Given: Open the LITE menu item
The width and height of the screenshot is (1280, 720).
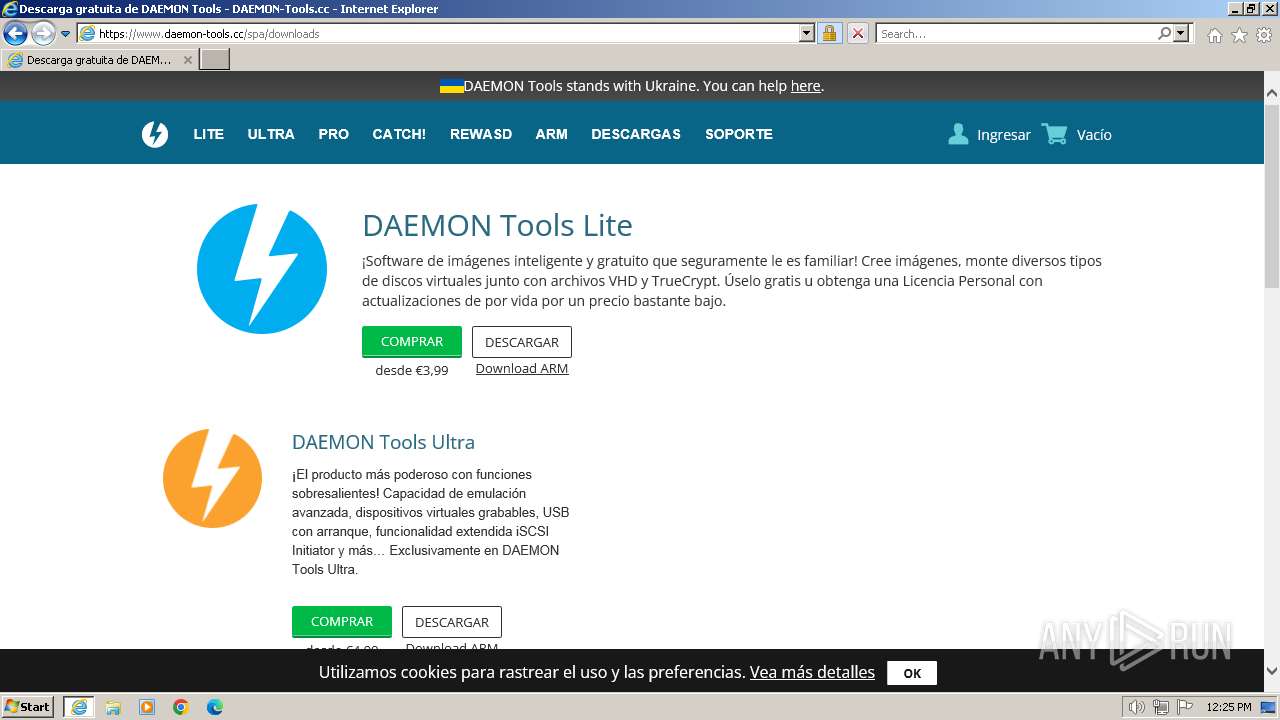Looking at the screenshot, I should click(x=209, y=134).
